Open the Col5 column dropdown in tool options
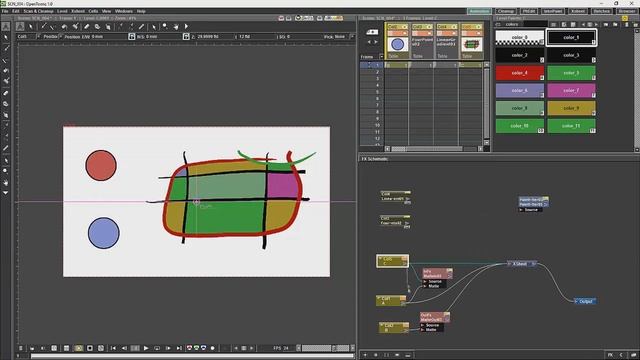The width and height of the screenshot is (640, 360). pyautogui.click(x=38, y=37)
